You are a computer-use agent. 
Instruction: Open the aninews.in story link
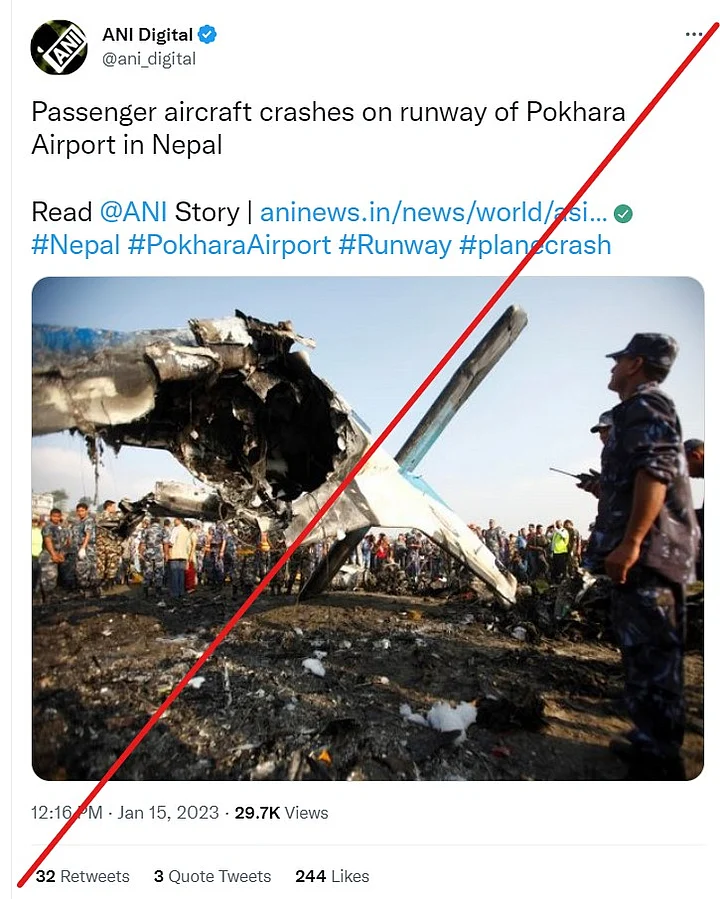pos(433,212)
